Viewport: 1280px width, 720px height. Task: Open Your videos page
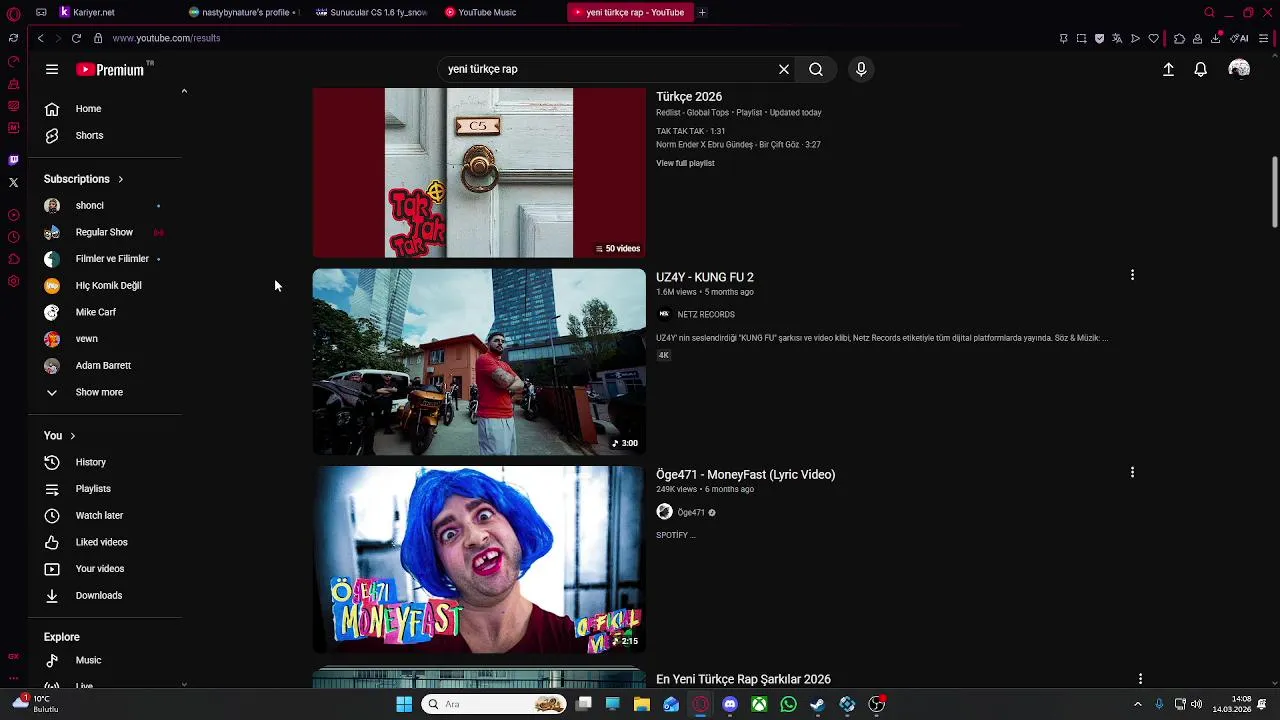(x=105, y=569)
